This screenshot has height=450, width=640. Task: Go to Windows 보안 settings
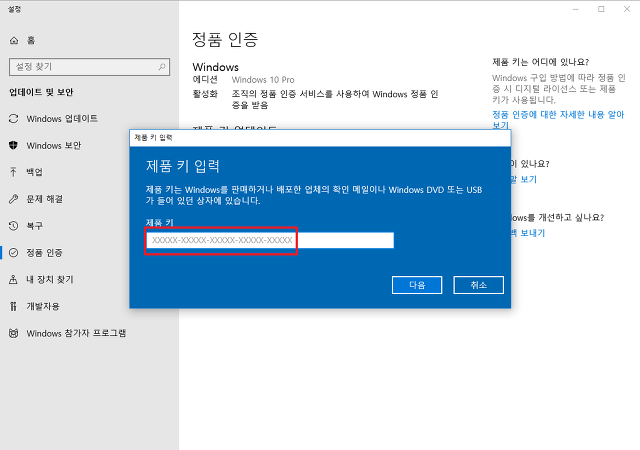point(54,145)
